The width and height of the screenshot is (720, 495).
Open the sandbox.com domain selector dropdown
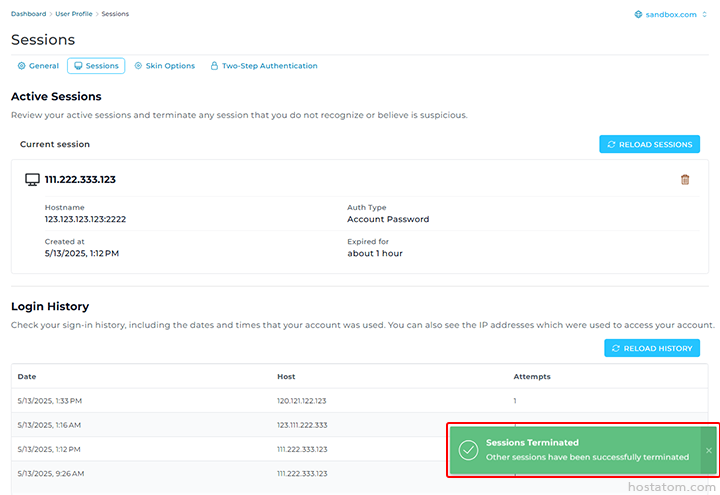pyautogui.click(x=672, y=15)
